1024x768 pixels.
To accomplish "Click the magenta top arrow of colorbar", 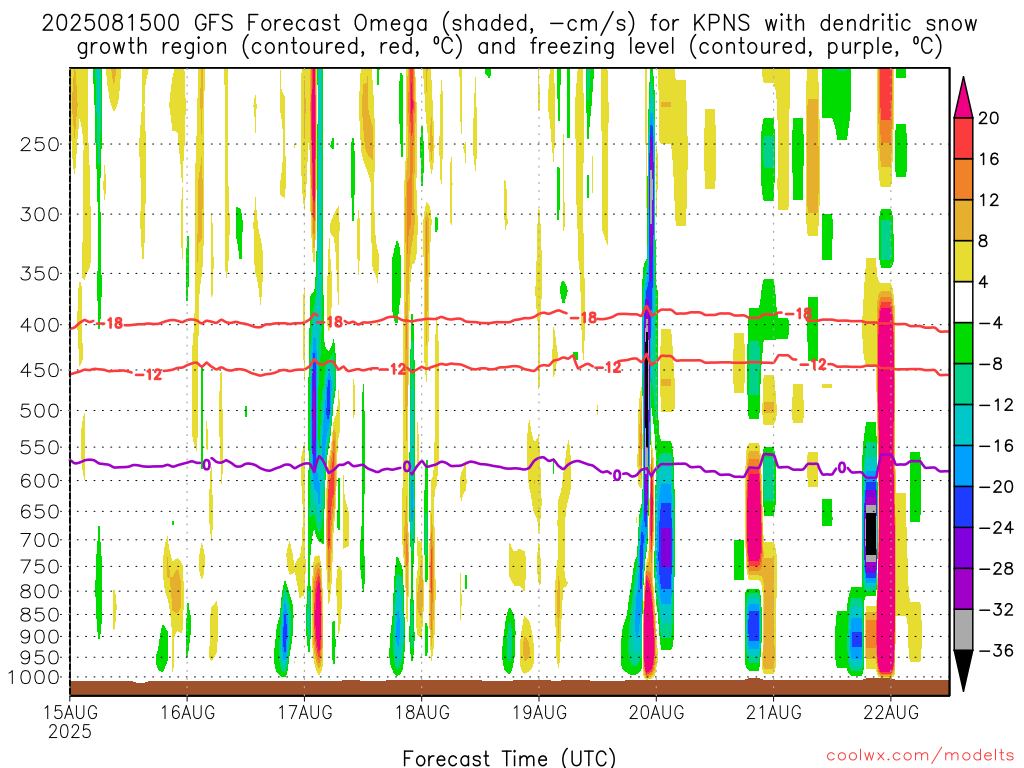I will (963, 97).
